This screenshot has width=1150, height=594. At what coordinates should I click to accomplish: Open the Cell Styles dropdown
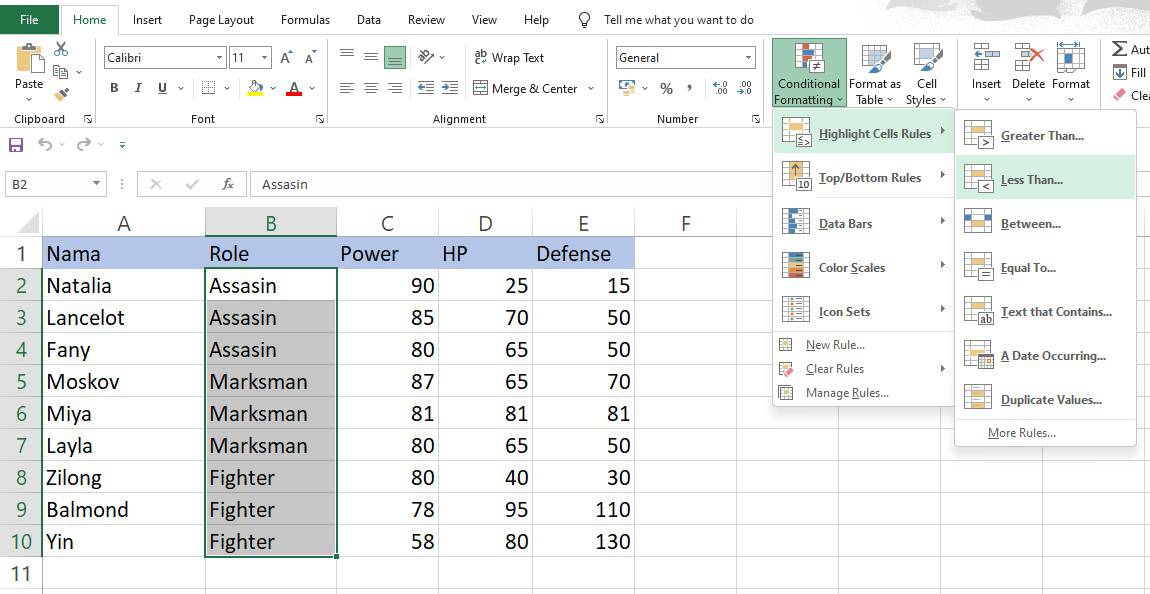[926, 75]
